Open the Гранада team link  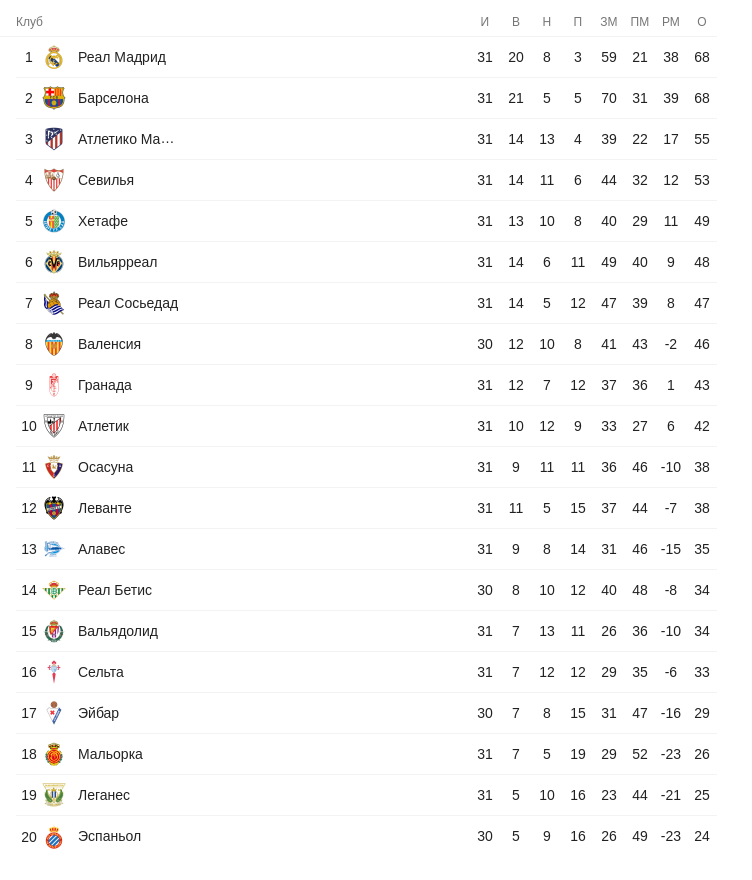tap(105, 385)
